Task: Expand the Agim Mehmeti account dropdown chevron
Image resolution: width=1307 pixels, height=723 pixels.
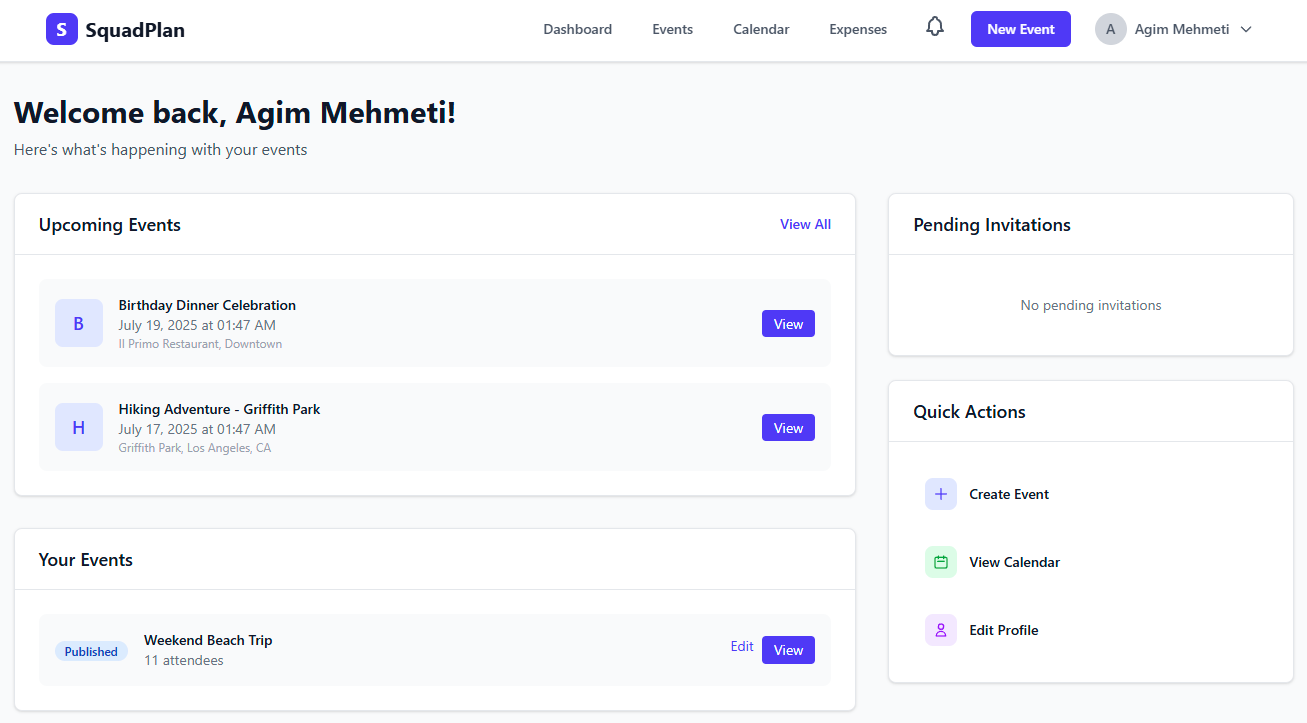Action: [x=1246, y=29]
